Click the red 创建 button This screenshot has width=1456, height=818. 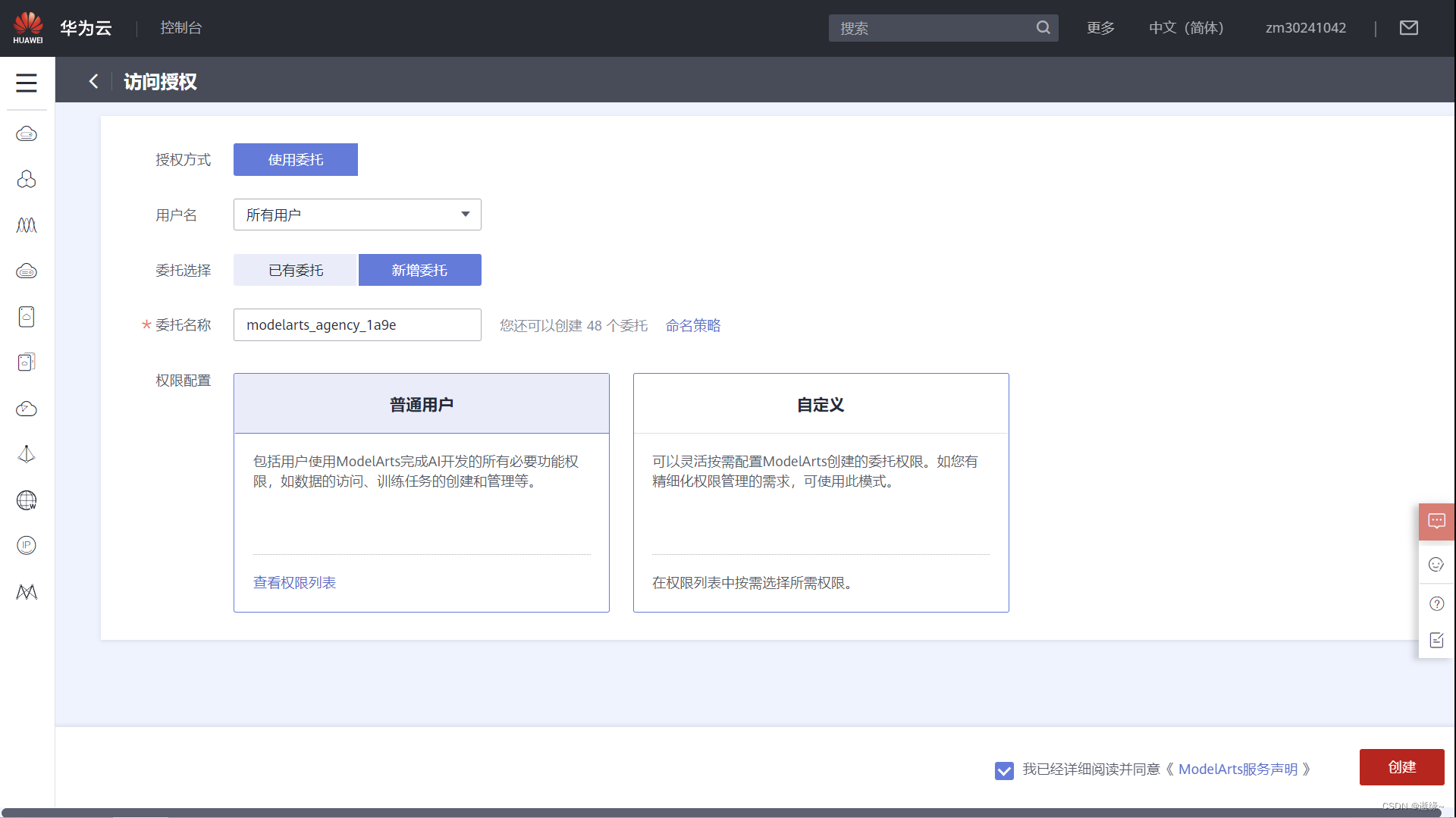pos(1401,767)
